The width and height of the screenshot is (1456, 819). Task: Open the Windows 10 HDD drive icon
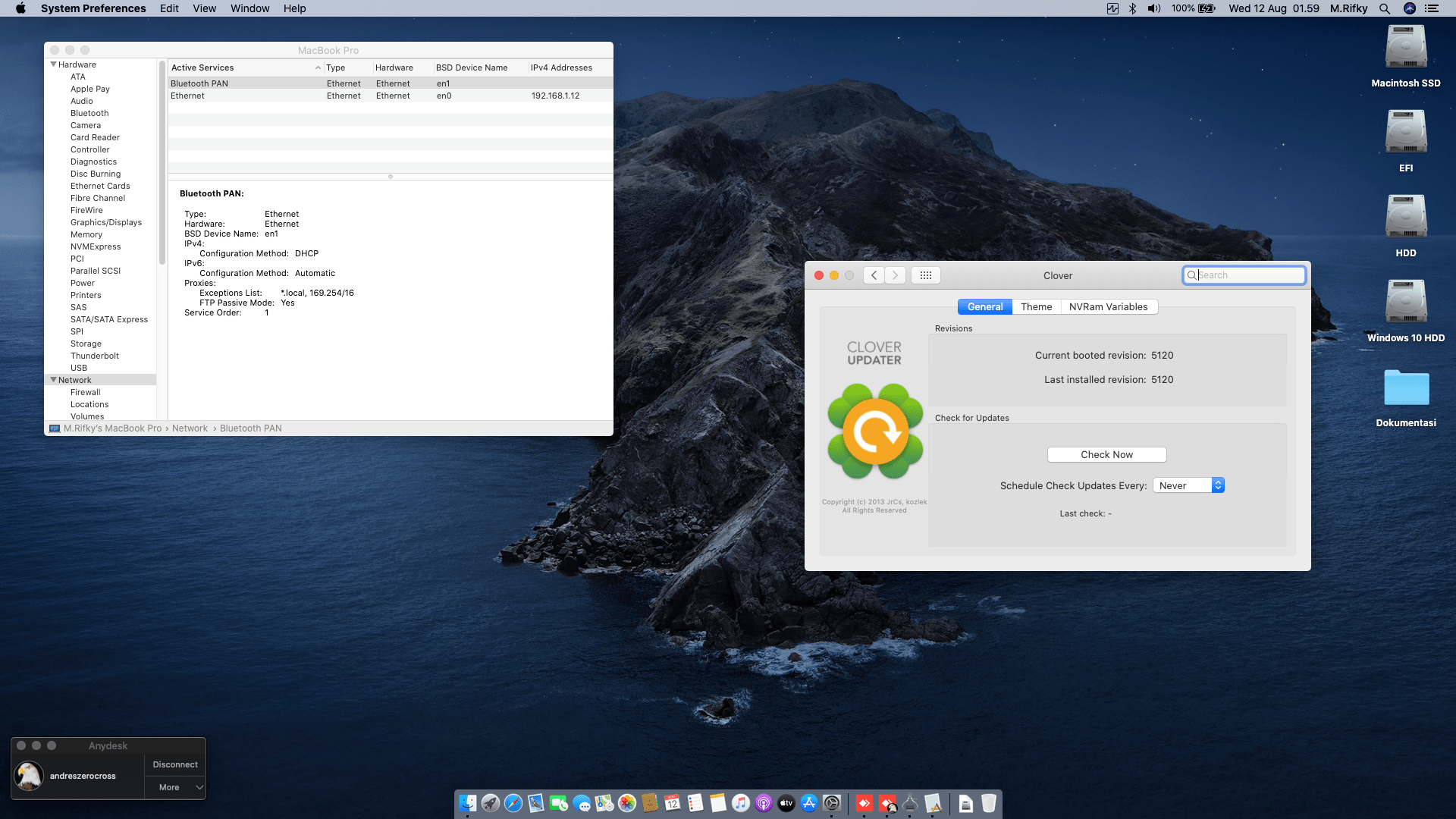click(1405, 303)
